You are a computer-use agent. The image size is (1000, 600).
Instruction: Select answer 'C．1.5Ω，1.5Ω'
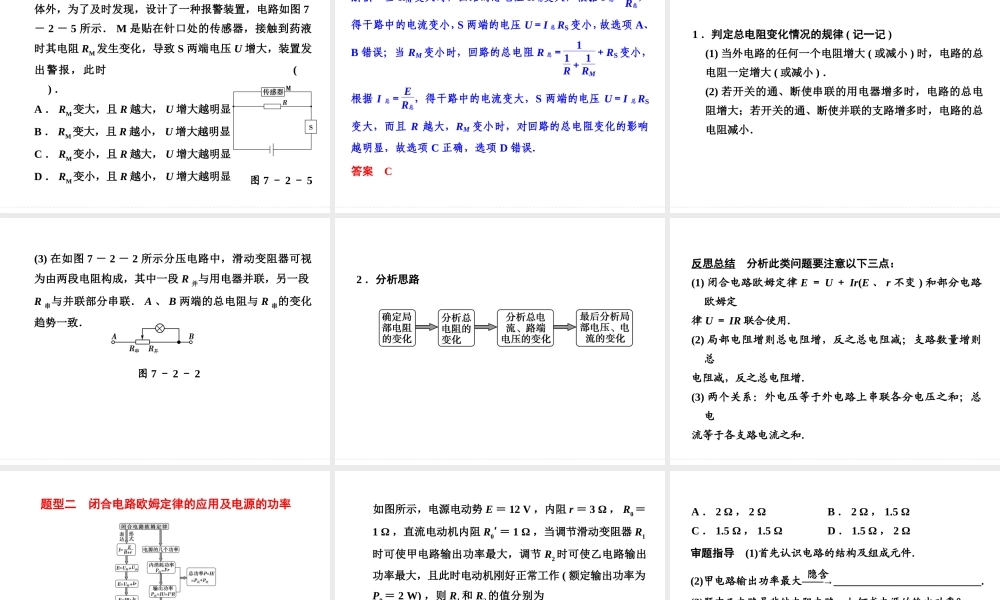tap(737, 530)
